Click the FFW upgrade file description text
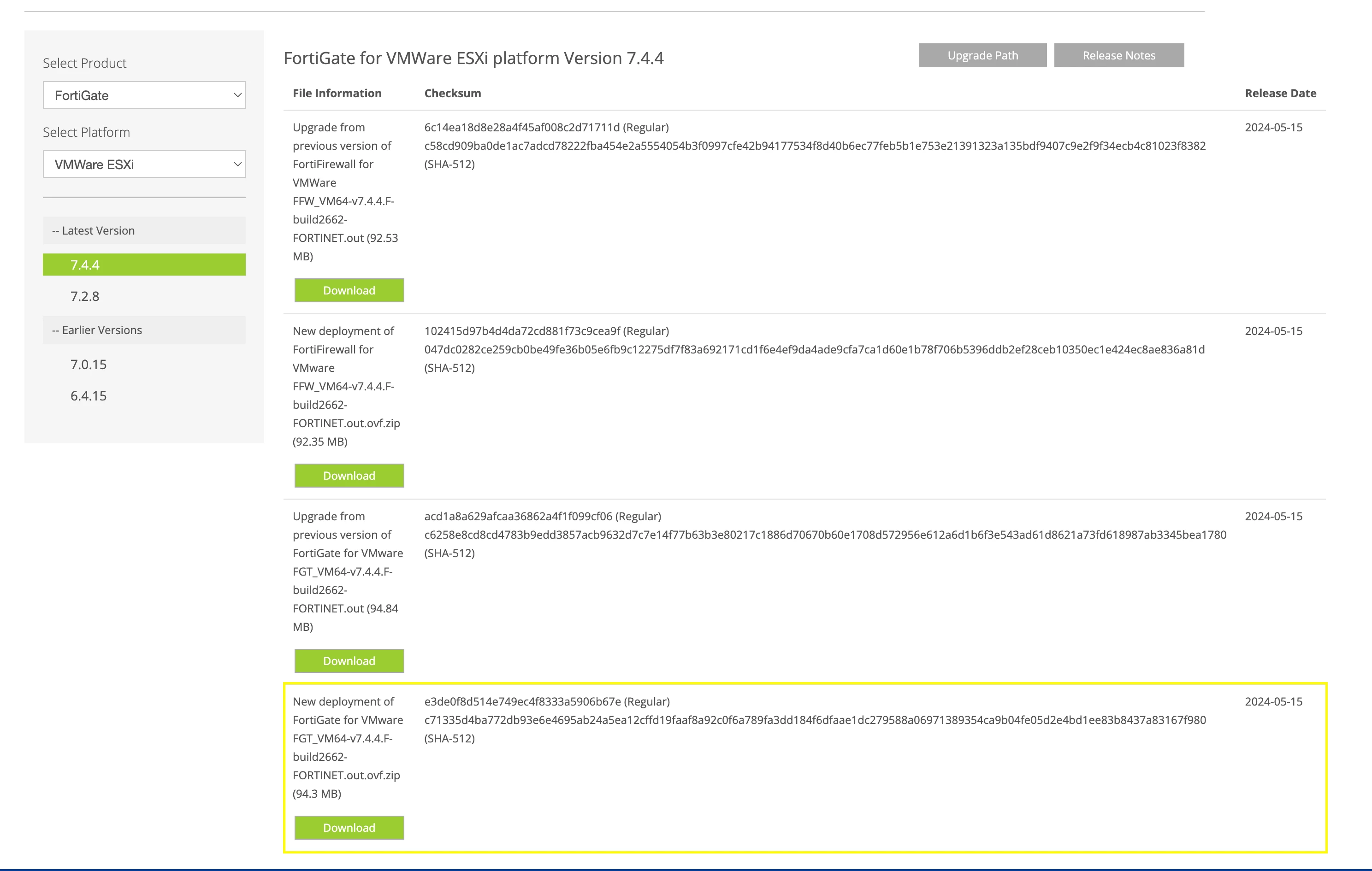Viewport: 1372px width, 871px height. (x=345, y=192)
